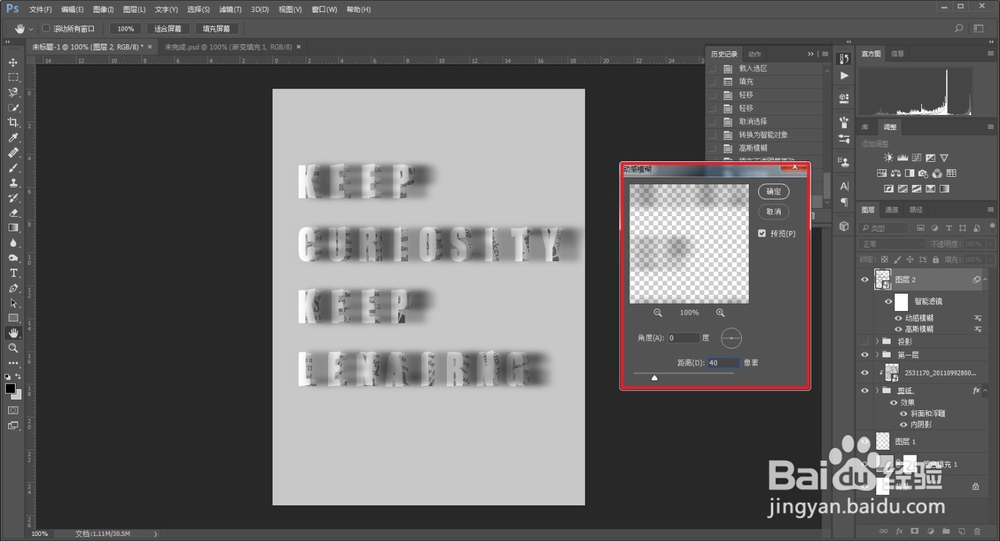Click the 角度(A) angle input field

(x=683, y=337)
